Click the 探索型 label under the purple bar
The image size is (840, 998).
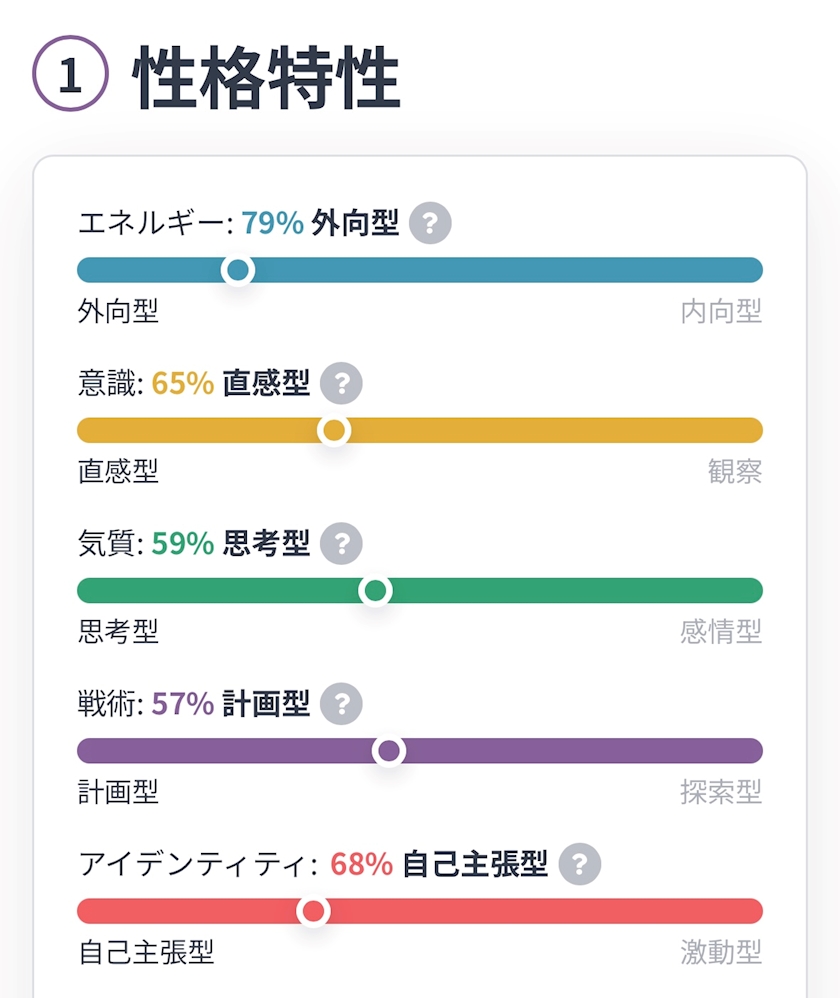[x=721, y=793]
